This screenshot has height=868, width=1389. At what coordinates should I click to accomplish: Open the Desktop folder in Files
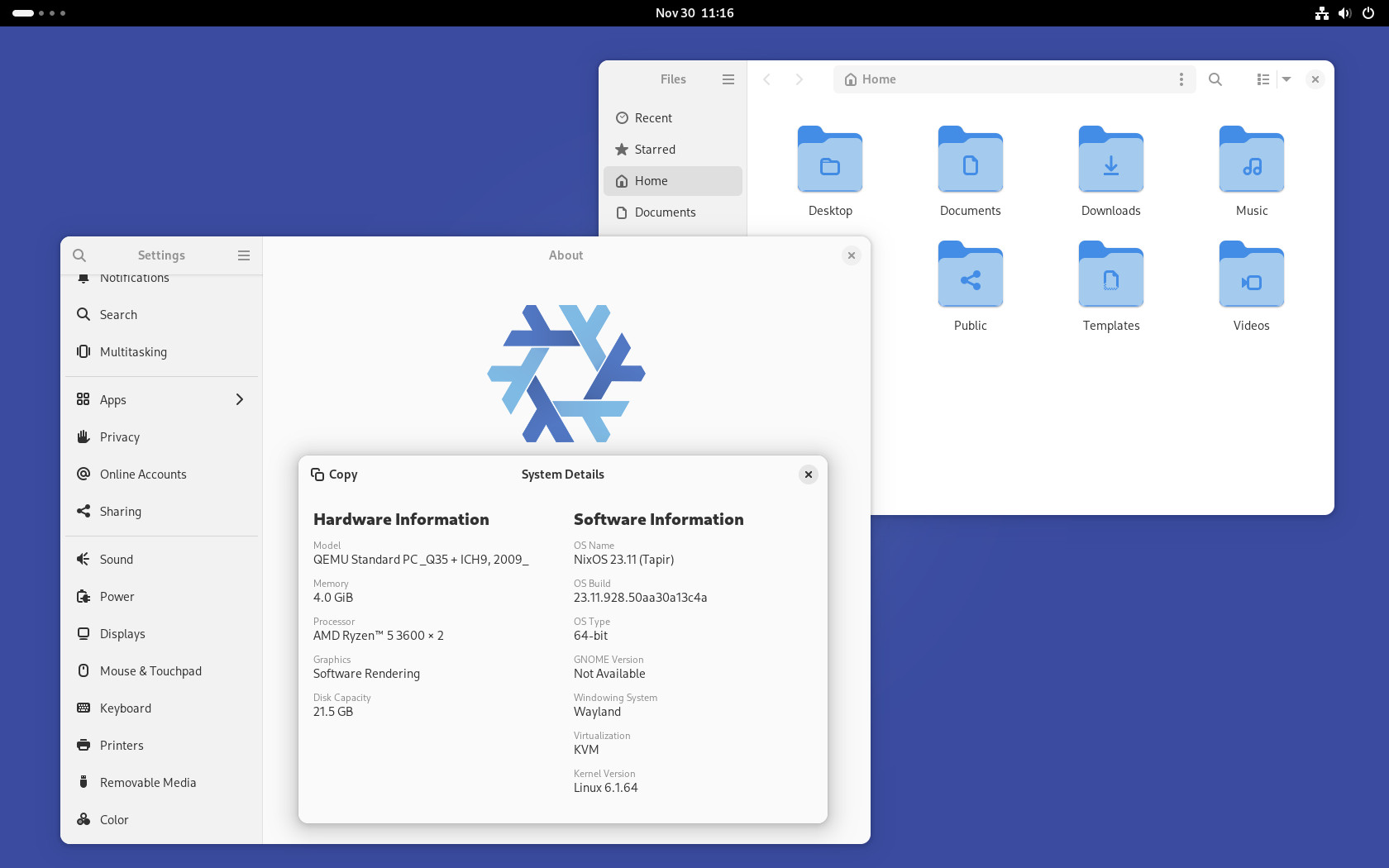830,160
